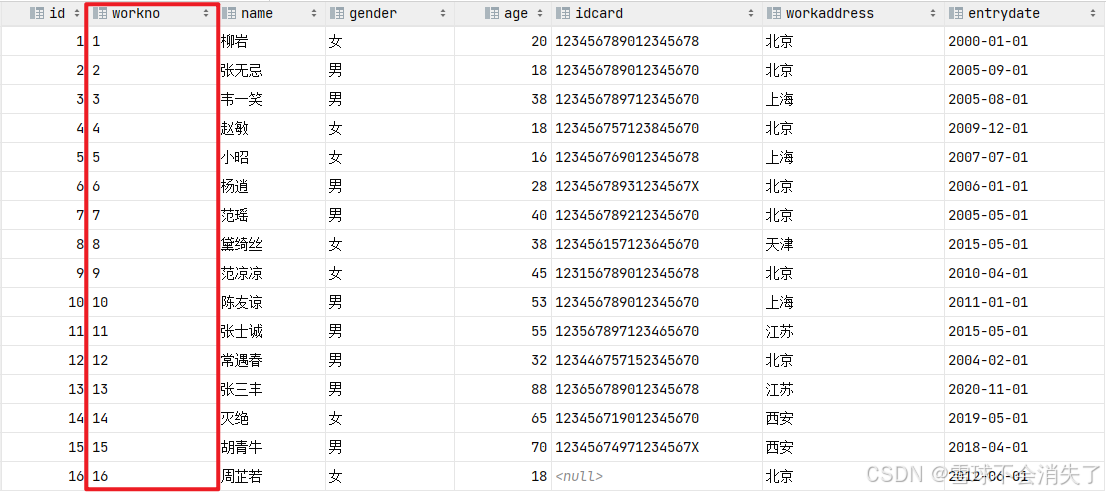Click idcard 123456157123645670
The height and width of the screenshot is (494, 1106).
[627, 244]
